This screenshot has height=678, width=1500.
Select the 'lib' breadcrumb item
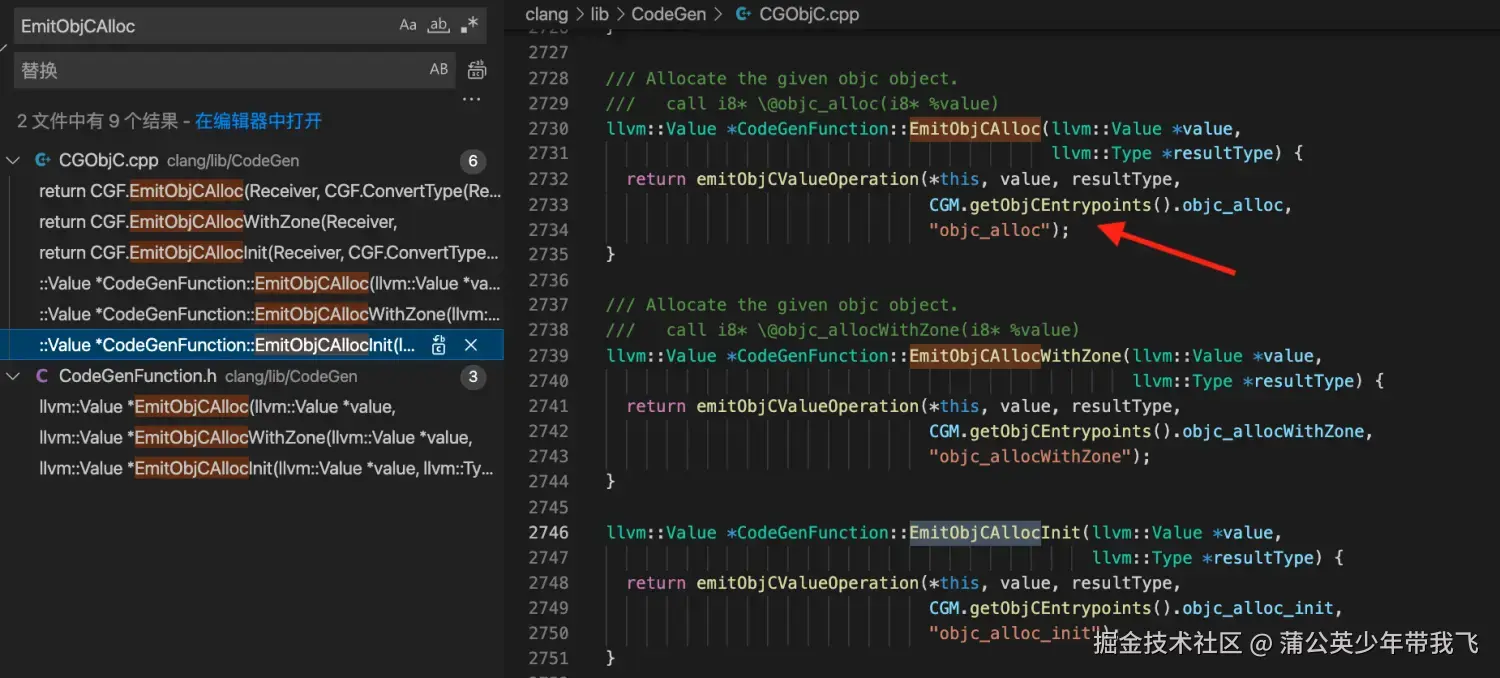point(601,14)
